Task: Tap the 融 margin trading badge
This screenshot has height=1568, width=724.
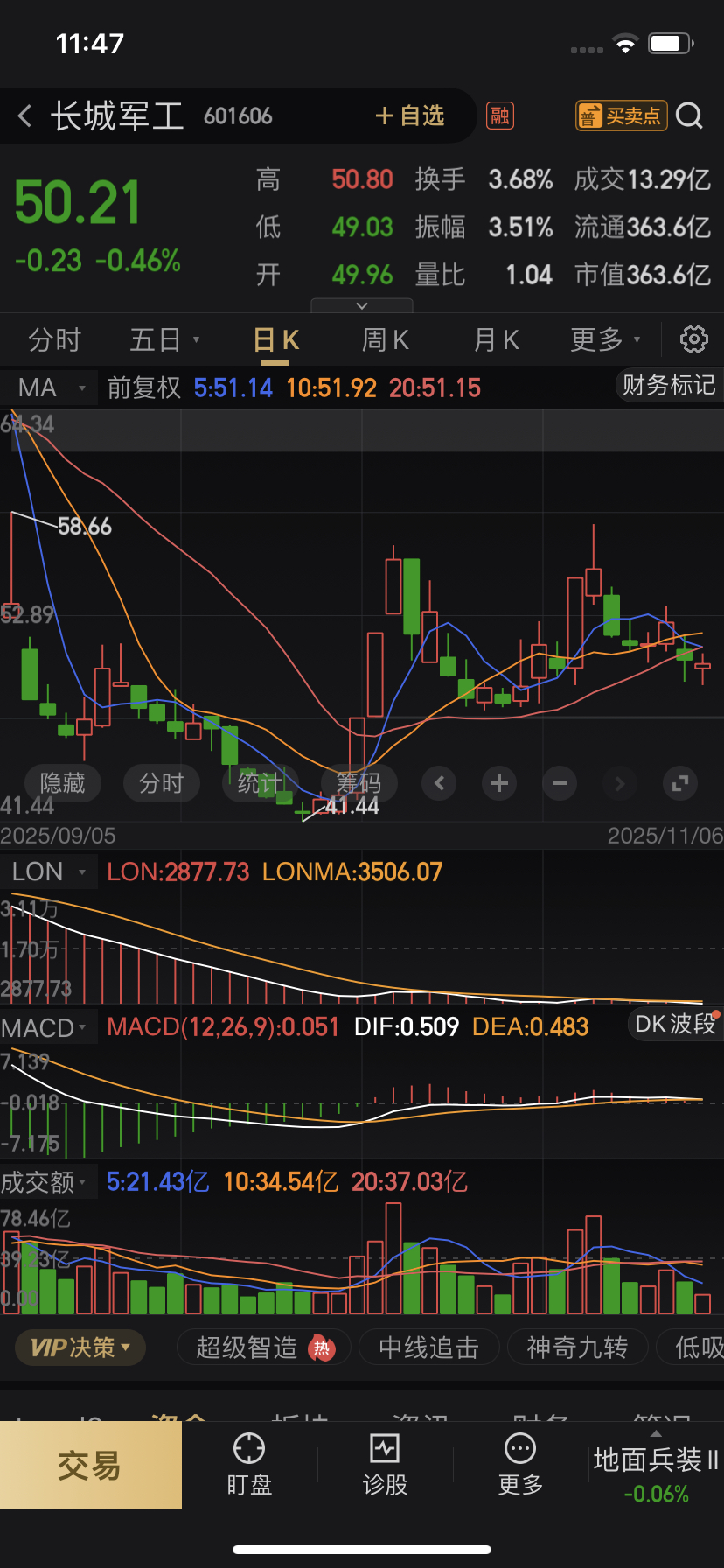Action: tap(500, 115)
